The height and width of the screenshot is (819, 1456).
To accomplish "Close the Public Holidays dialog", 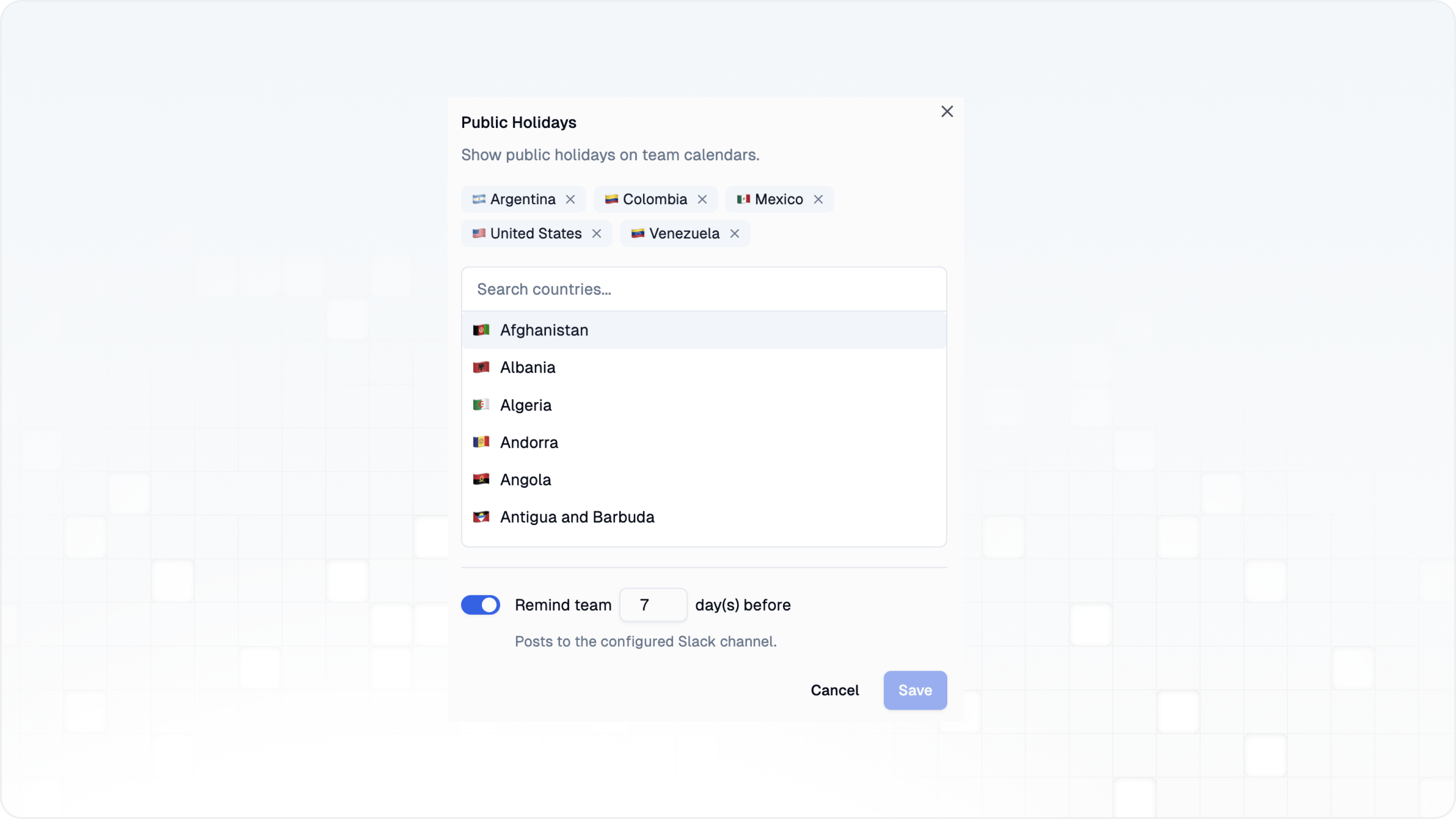I will click(947, 112).
